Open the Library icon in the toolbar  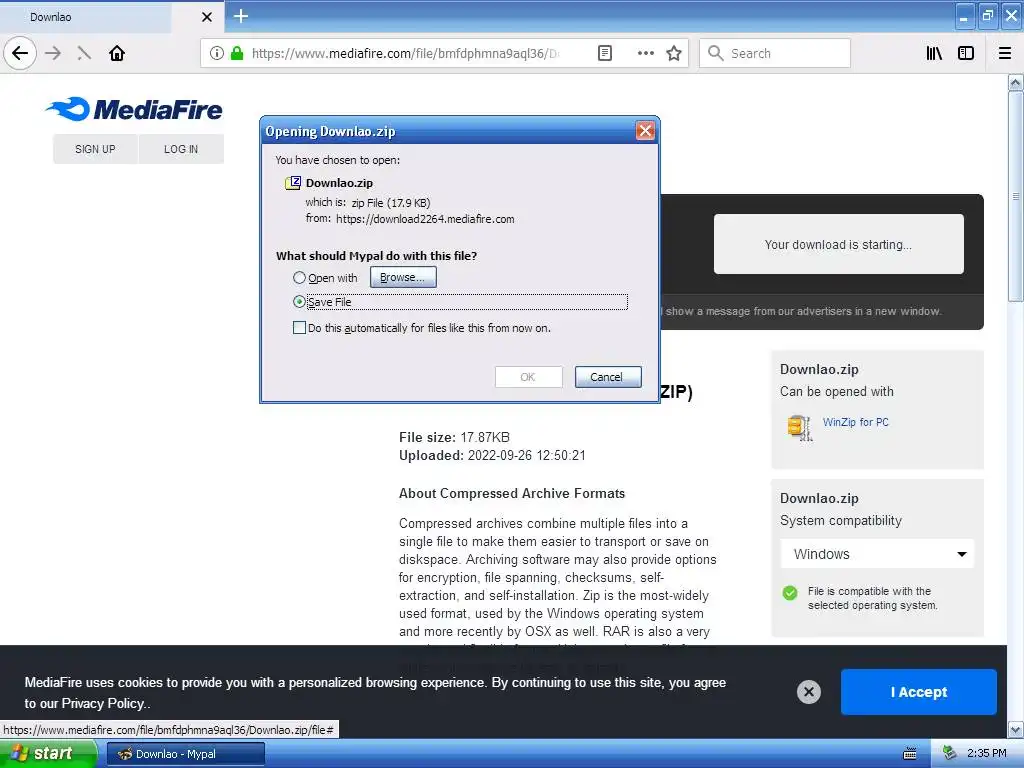tap(934, 53)
